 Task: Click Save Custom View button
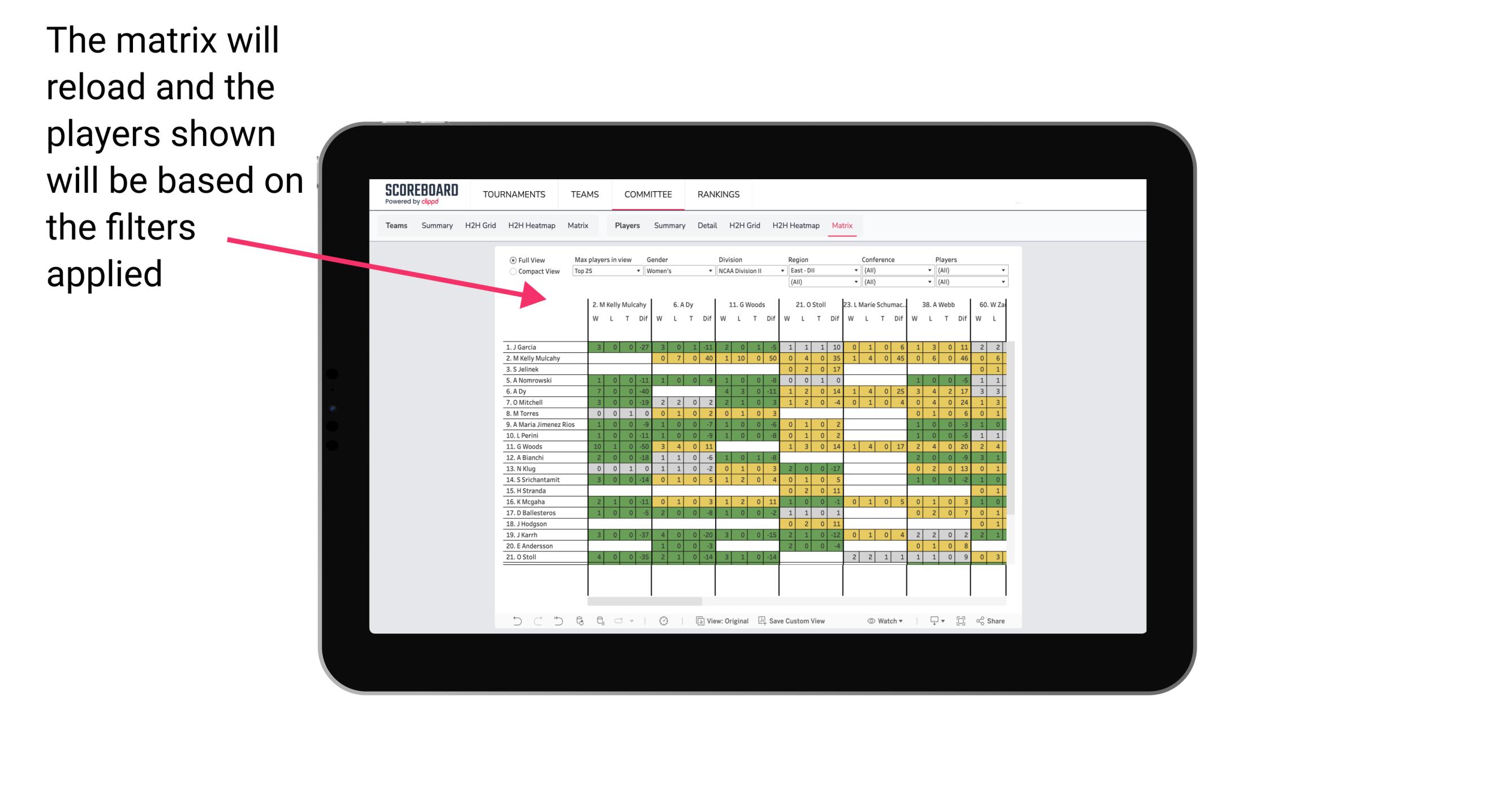pos(800,621)
